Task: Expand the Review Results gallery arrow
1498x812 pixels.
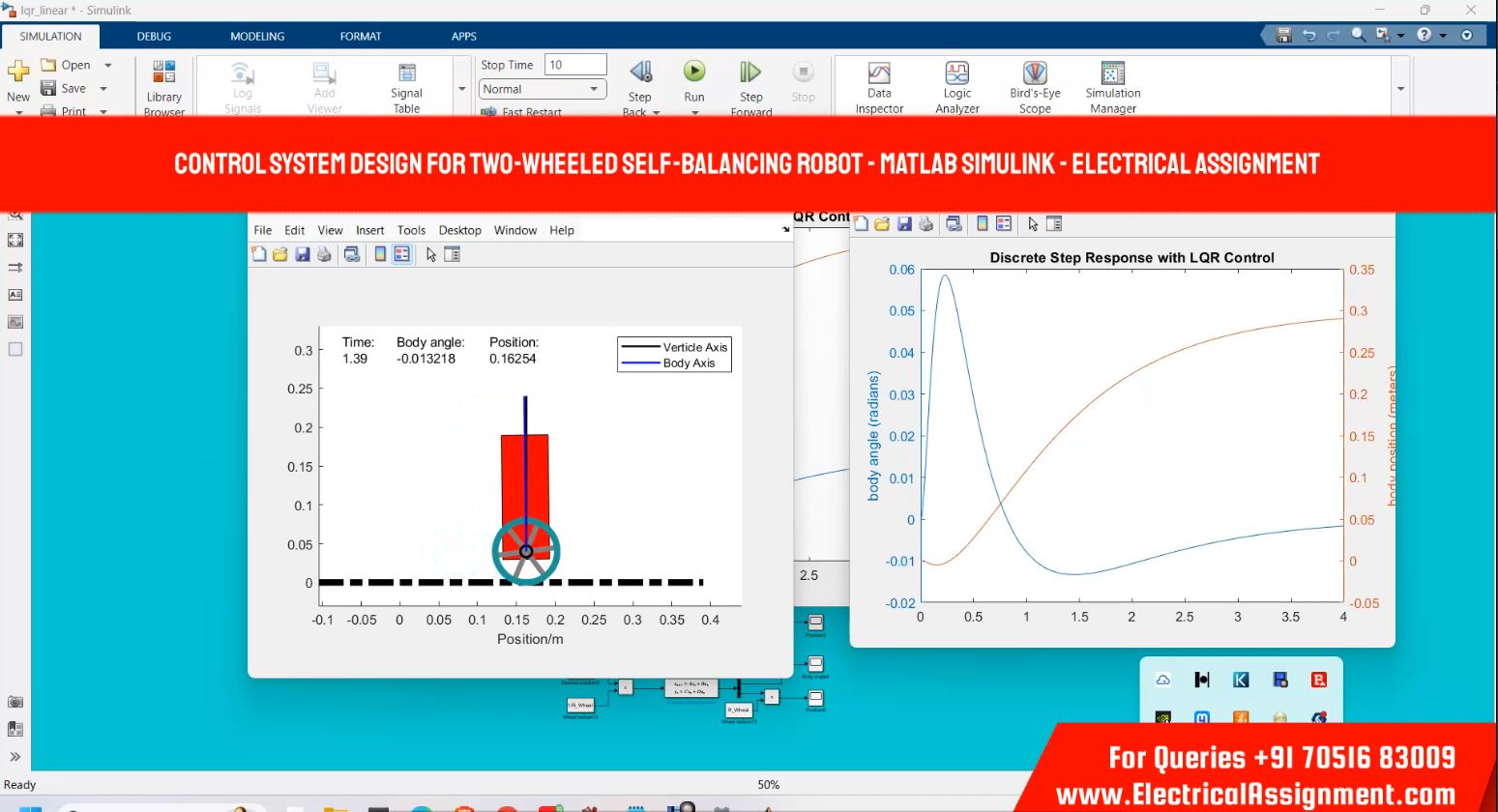Action: [x=1400, y=89]
